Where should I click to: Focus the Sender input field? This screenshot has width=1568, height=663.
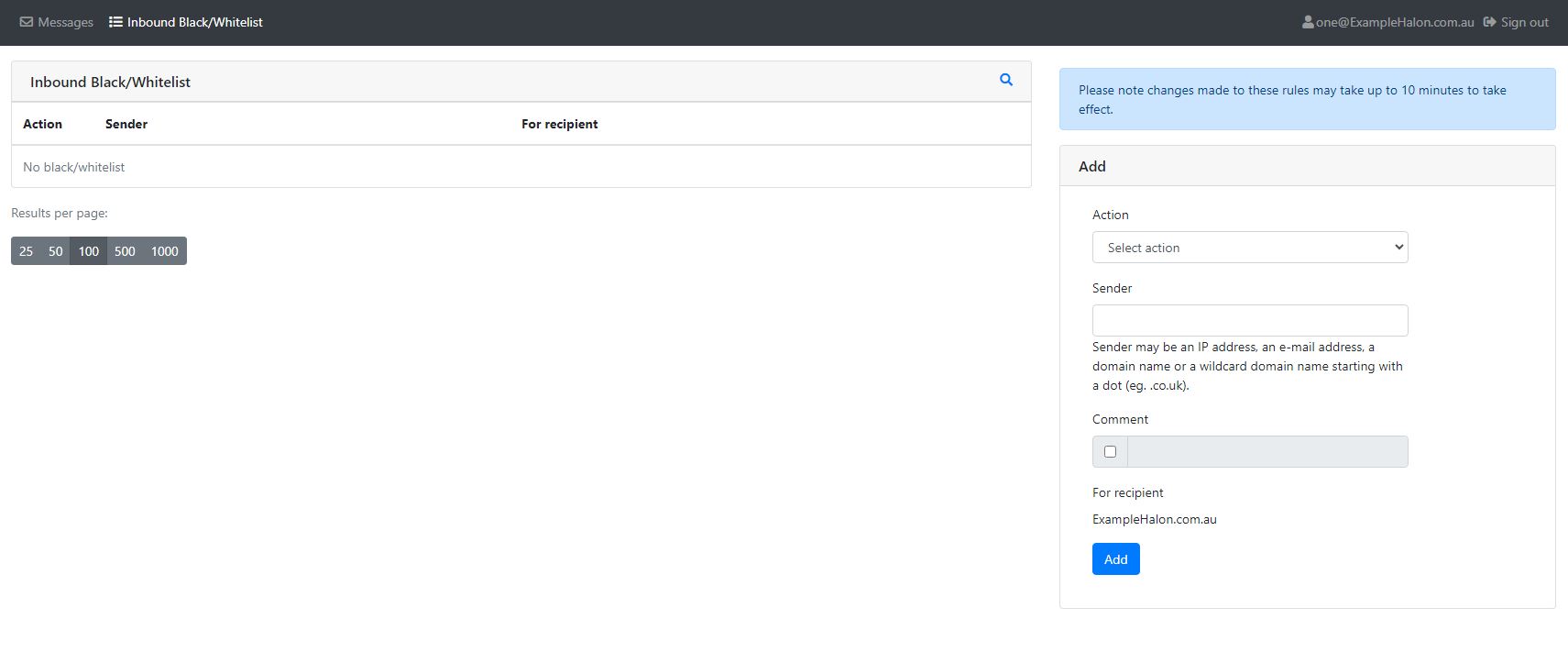[x=1249, y=321]
